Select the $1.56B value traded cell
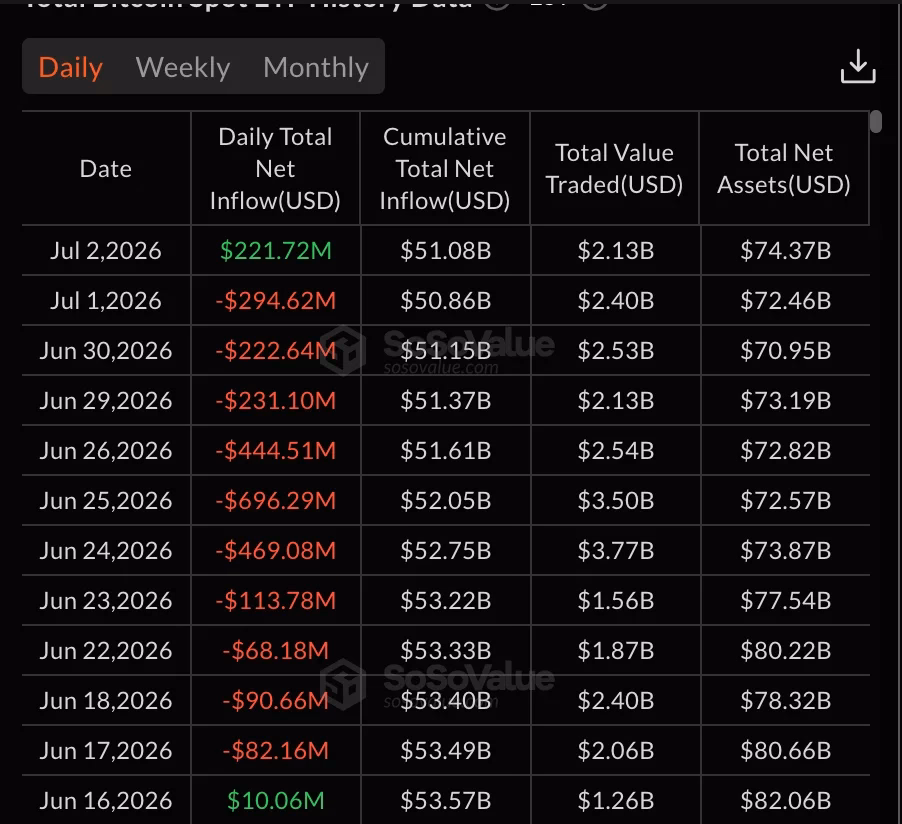902x824 pixels. (616, 601)
